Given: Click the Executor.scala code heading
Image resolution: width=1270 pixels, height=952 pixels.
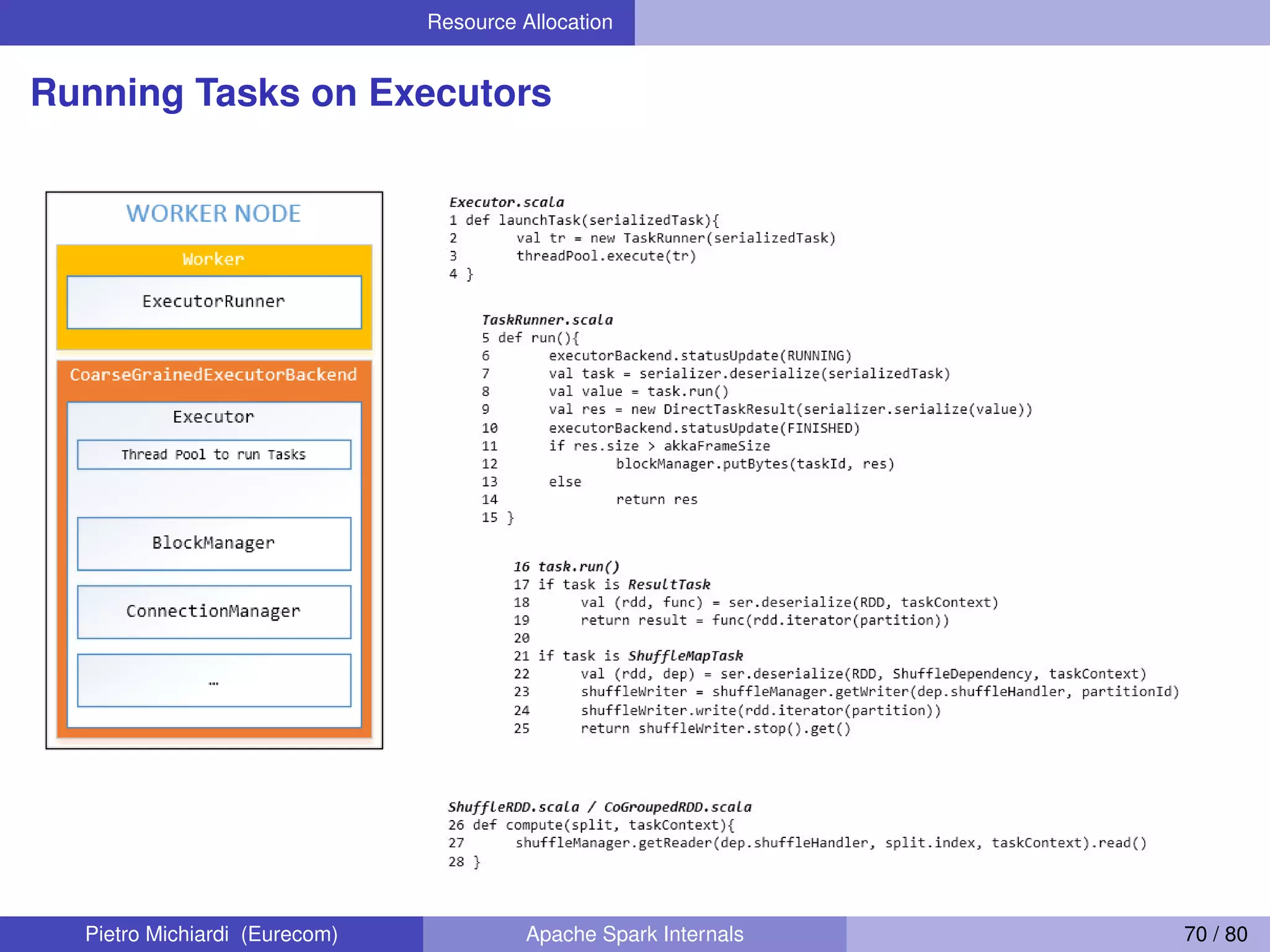Looking at the screenshot, I should click(507, 203).
